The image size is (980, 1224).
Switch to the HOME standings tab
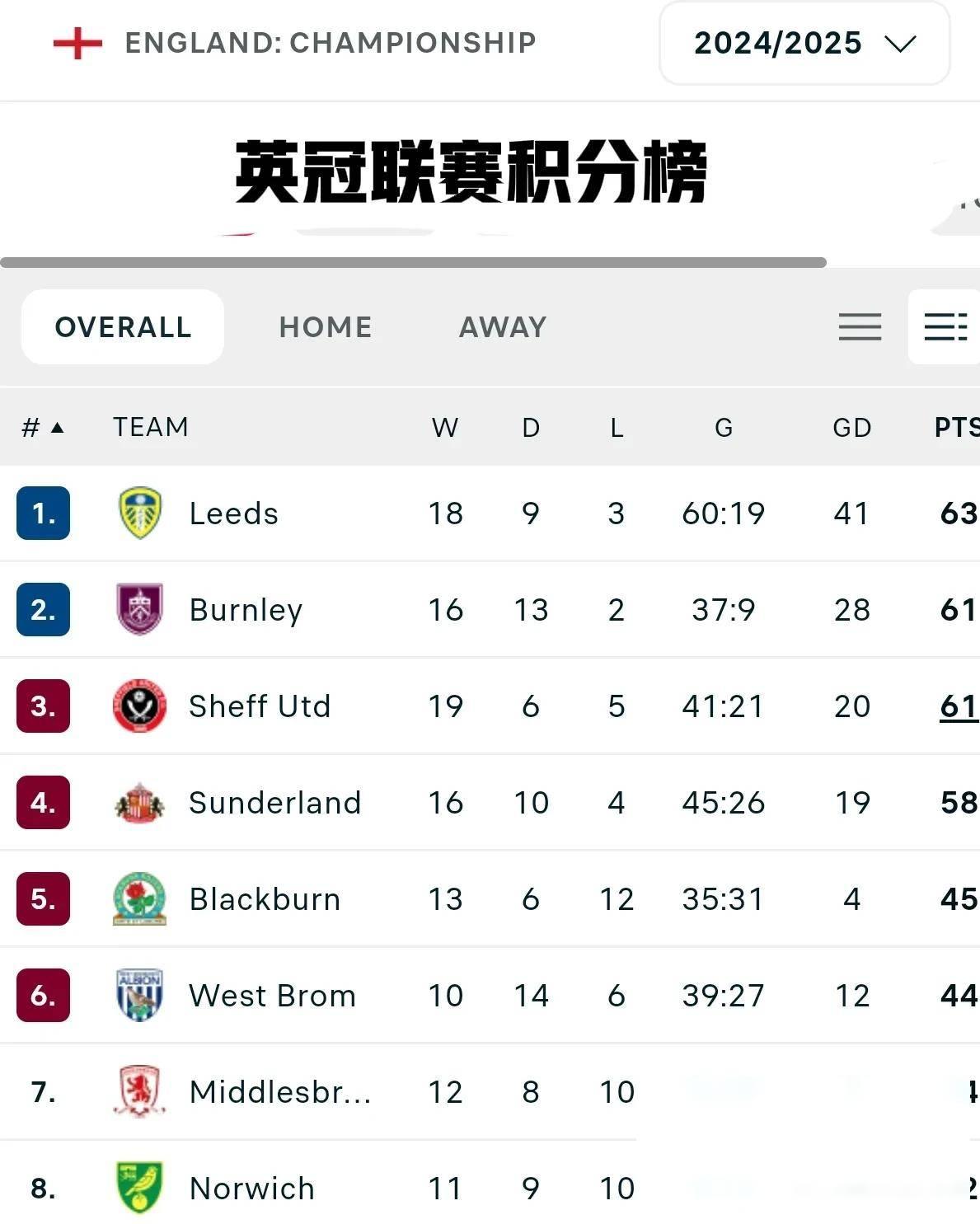325,327
